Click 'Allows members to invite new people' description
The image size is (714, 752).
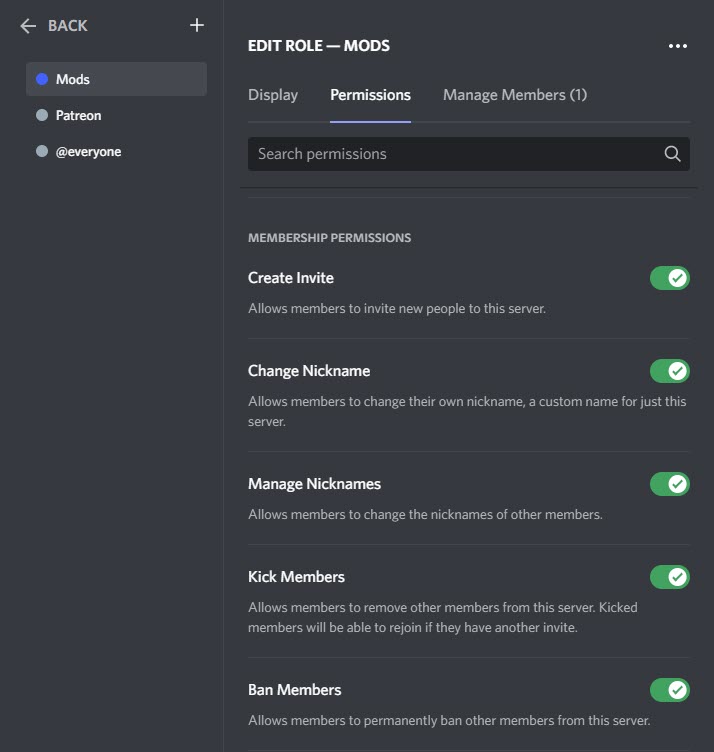[x=397, y=308]
